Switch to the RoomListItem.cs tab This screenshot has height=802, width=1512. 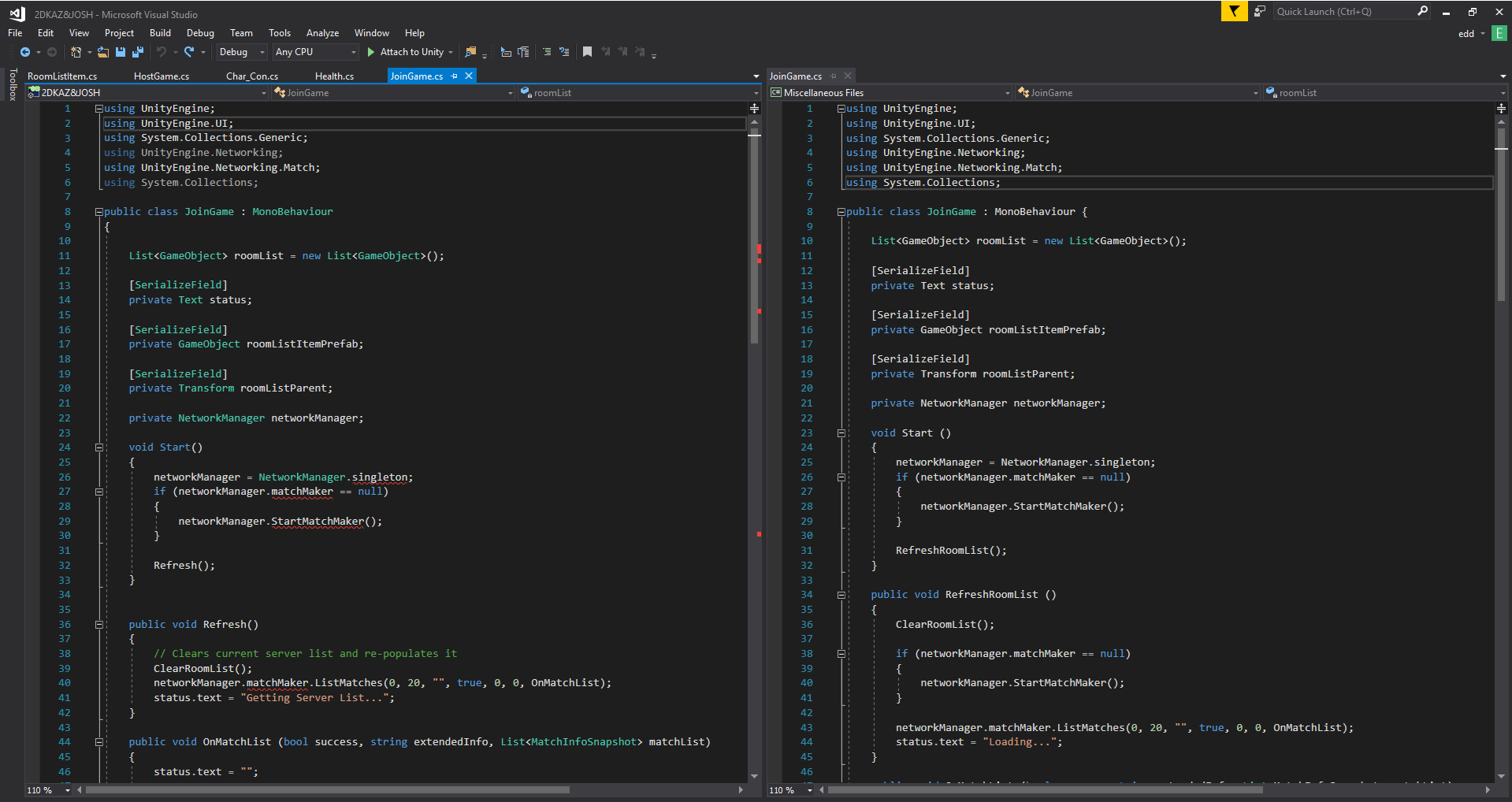click(62, 76)
